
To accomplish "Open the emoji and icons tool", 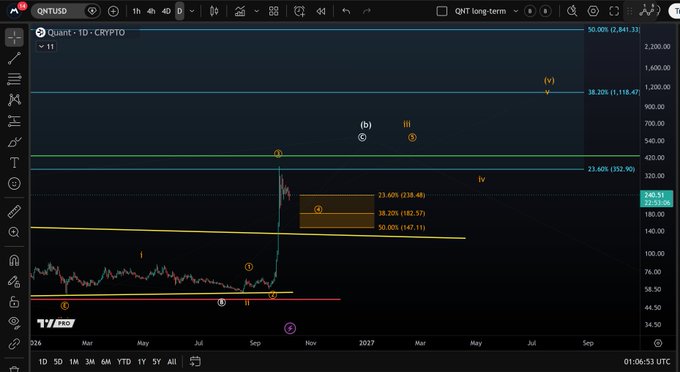I will tap(14, 183).
